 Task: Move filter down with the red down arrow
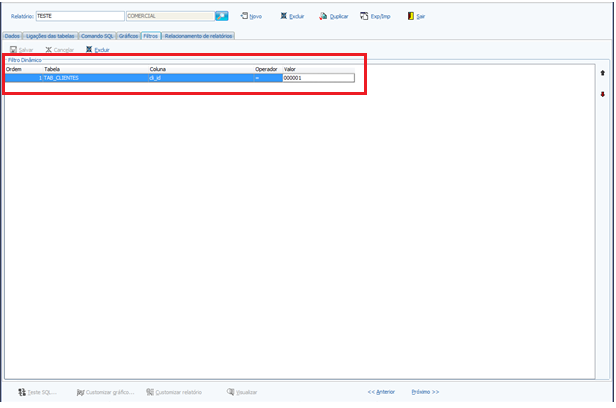603,94
